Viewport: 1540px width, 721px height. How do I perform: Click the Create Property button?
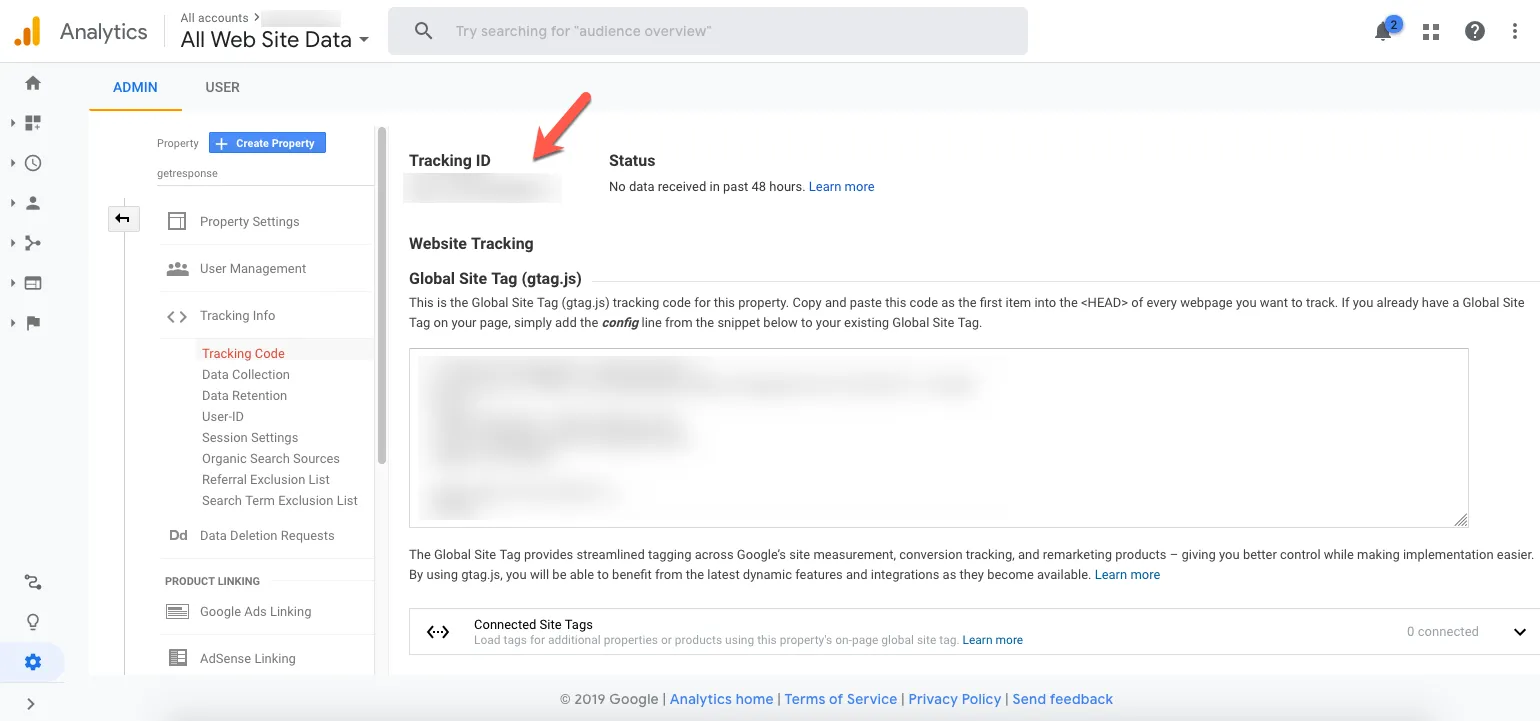click(x=267, y=143)
